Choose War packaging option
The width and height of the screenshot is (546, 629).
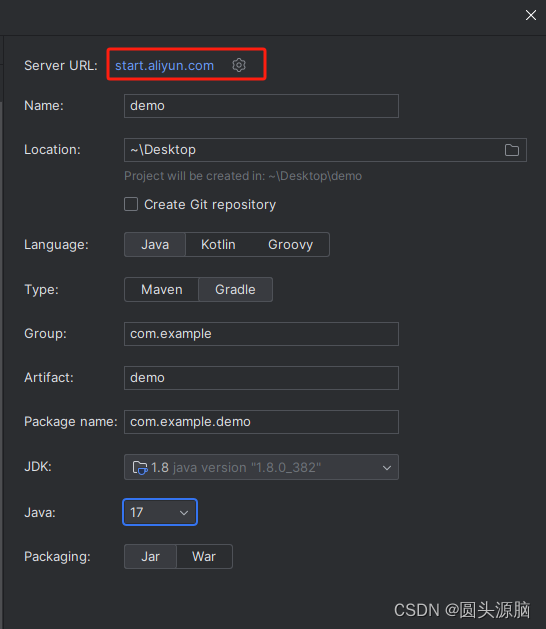pyautogui.click(x=204, y=557)
